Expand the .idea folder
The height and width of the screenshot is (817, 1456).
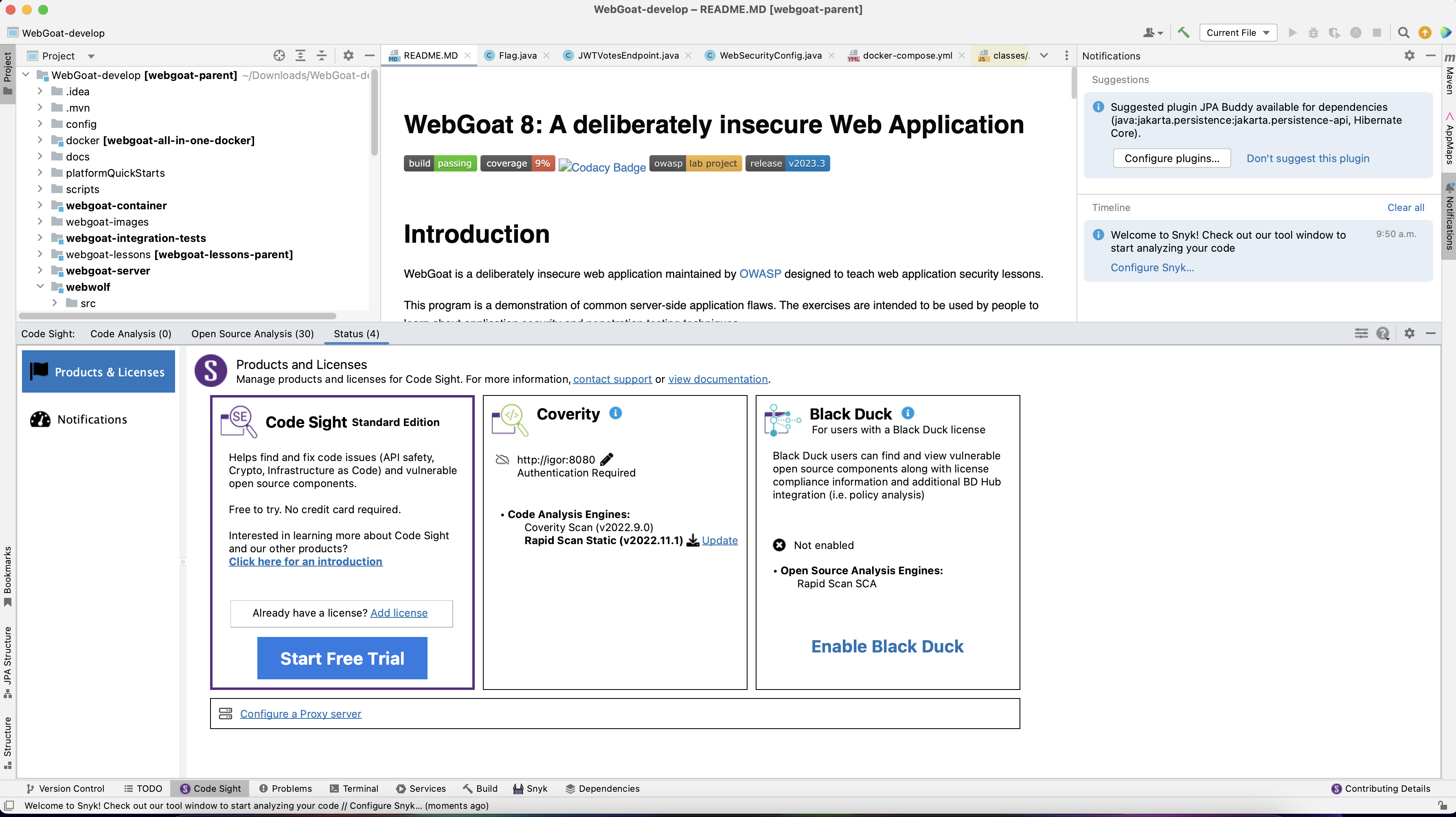click(x=39, y=91)
